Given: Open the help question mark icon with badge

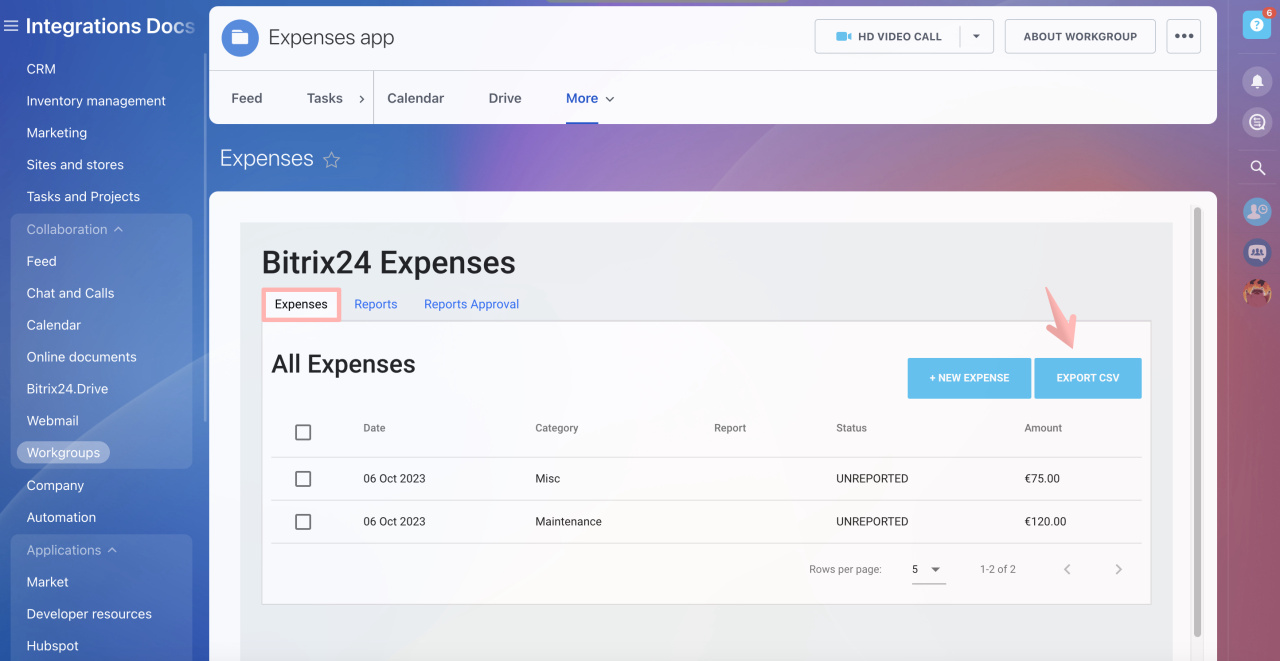Looking at the screenshot, I should click(1257, 25).
